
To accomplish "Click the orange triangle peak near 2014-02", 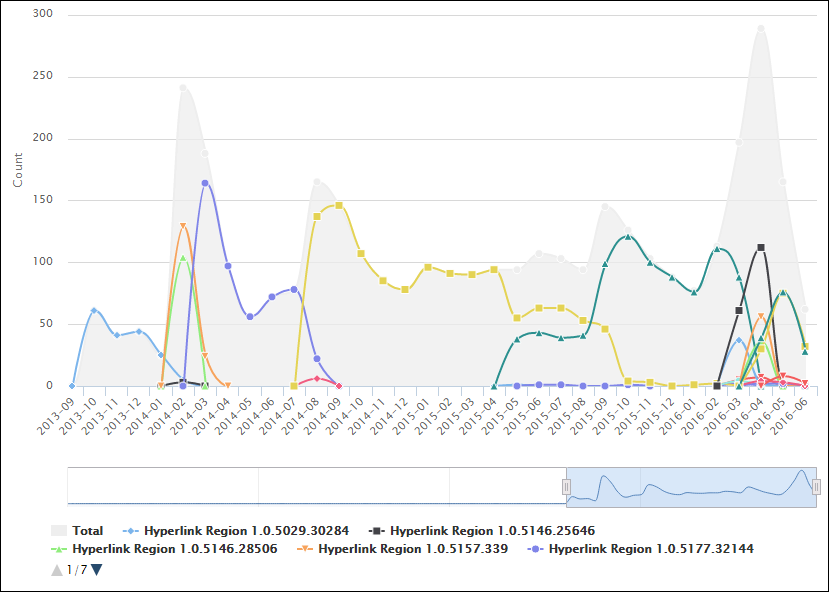I will click(183, 226).
